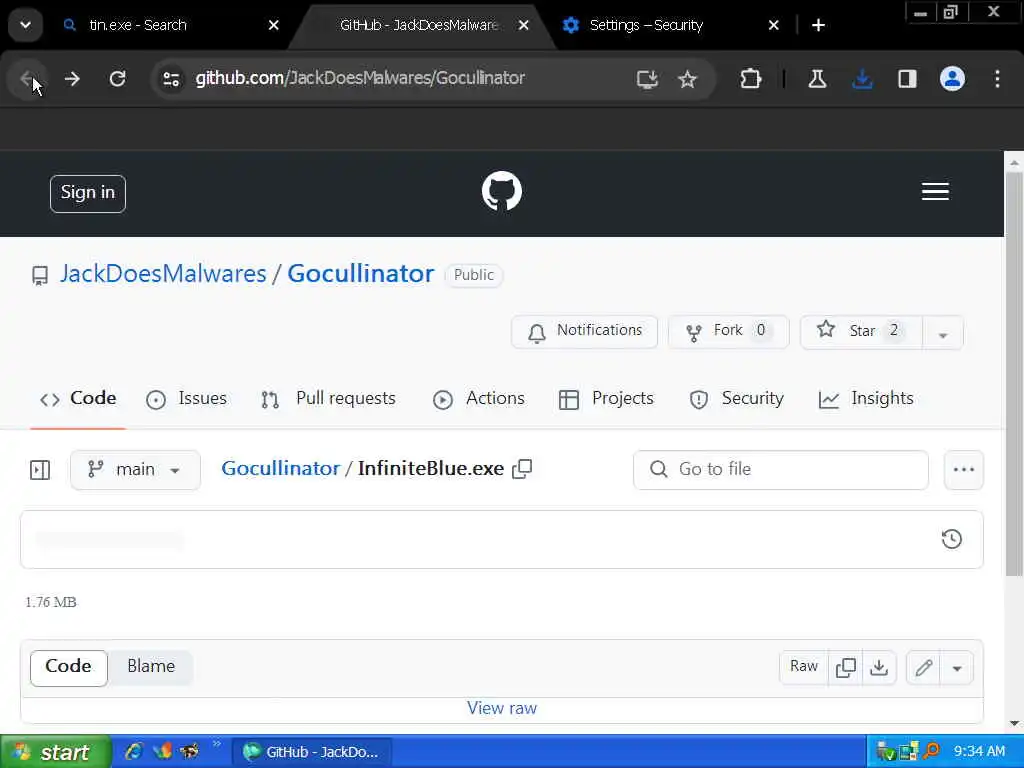Toggle the browser side panel icon
The width and height of the screenshot is (1024, 768).
click(x=907, y=79)
